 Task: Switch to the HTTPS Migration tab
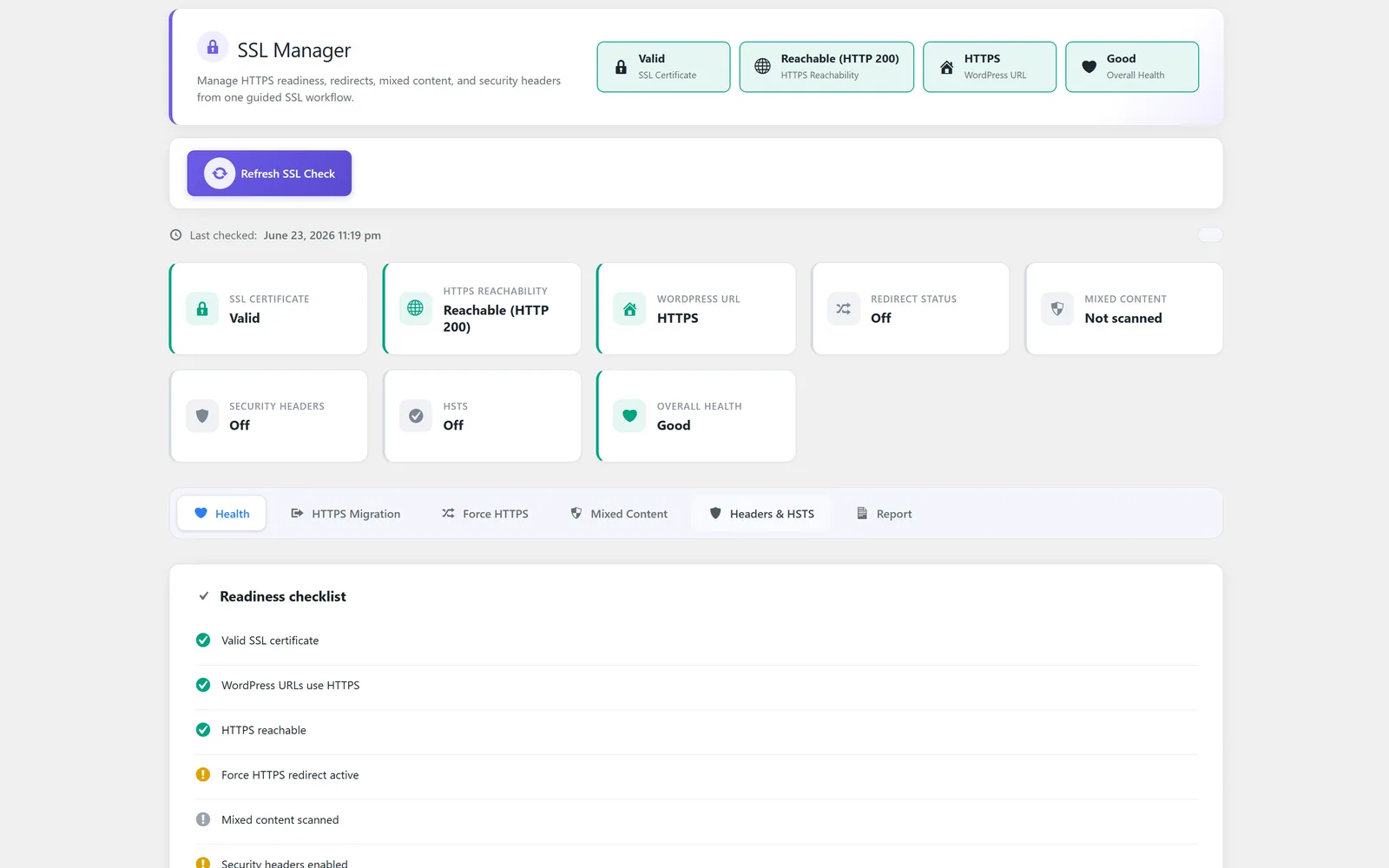coord(346,514)
